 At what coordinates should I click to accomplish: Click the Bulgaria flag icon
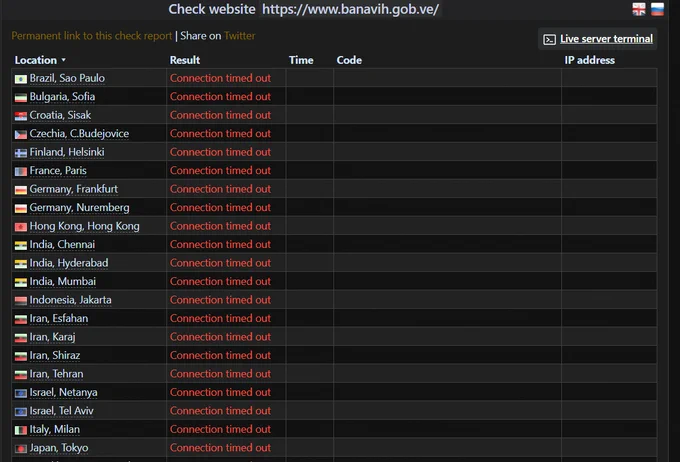(x=21, y=98)
